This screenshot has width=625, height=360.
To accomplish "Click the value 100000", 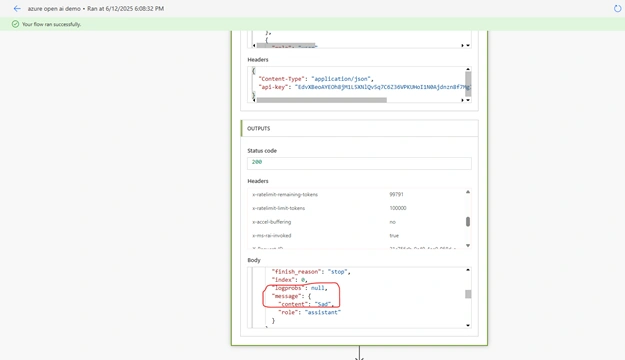I will pyautogui.click(x=398, y=208).
